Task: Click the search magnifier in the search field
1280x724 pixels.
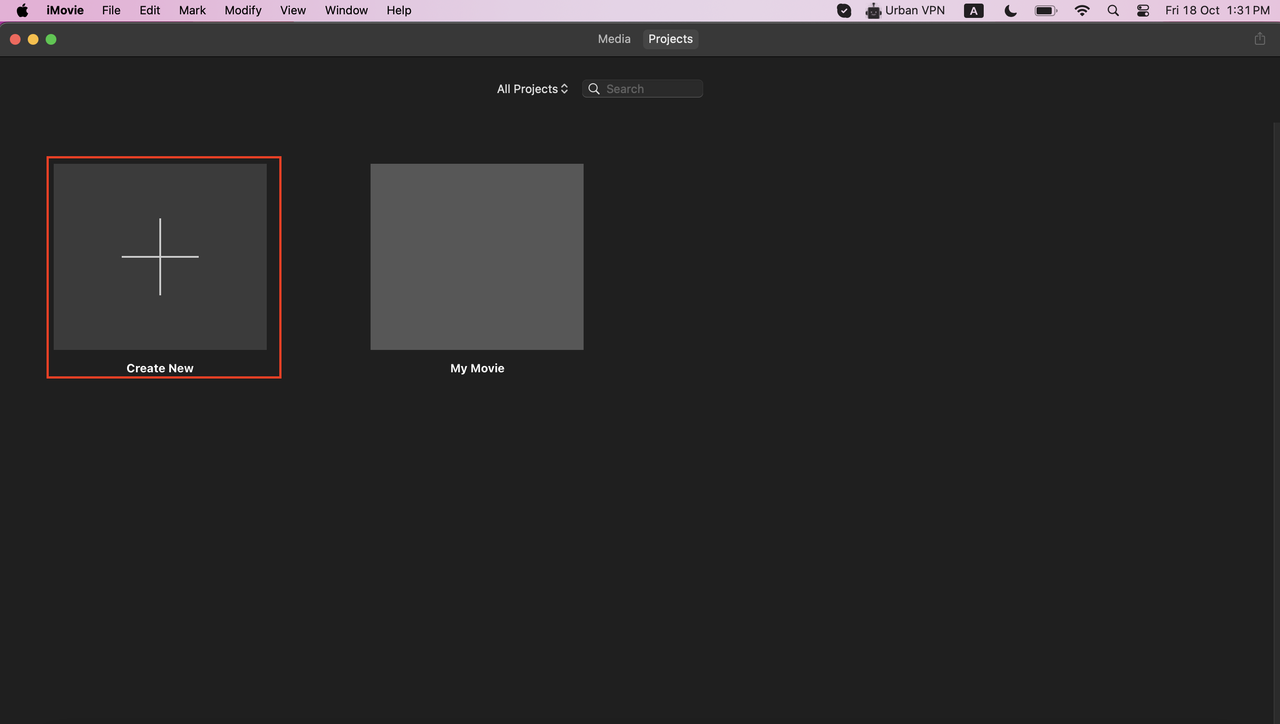Action: [x=594, y=88]
